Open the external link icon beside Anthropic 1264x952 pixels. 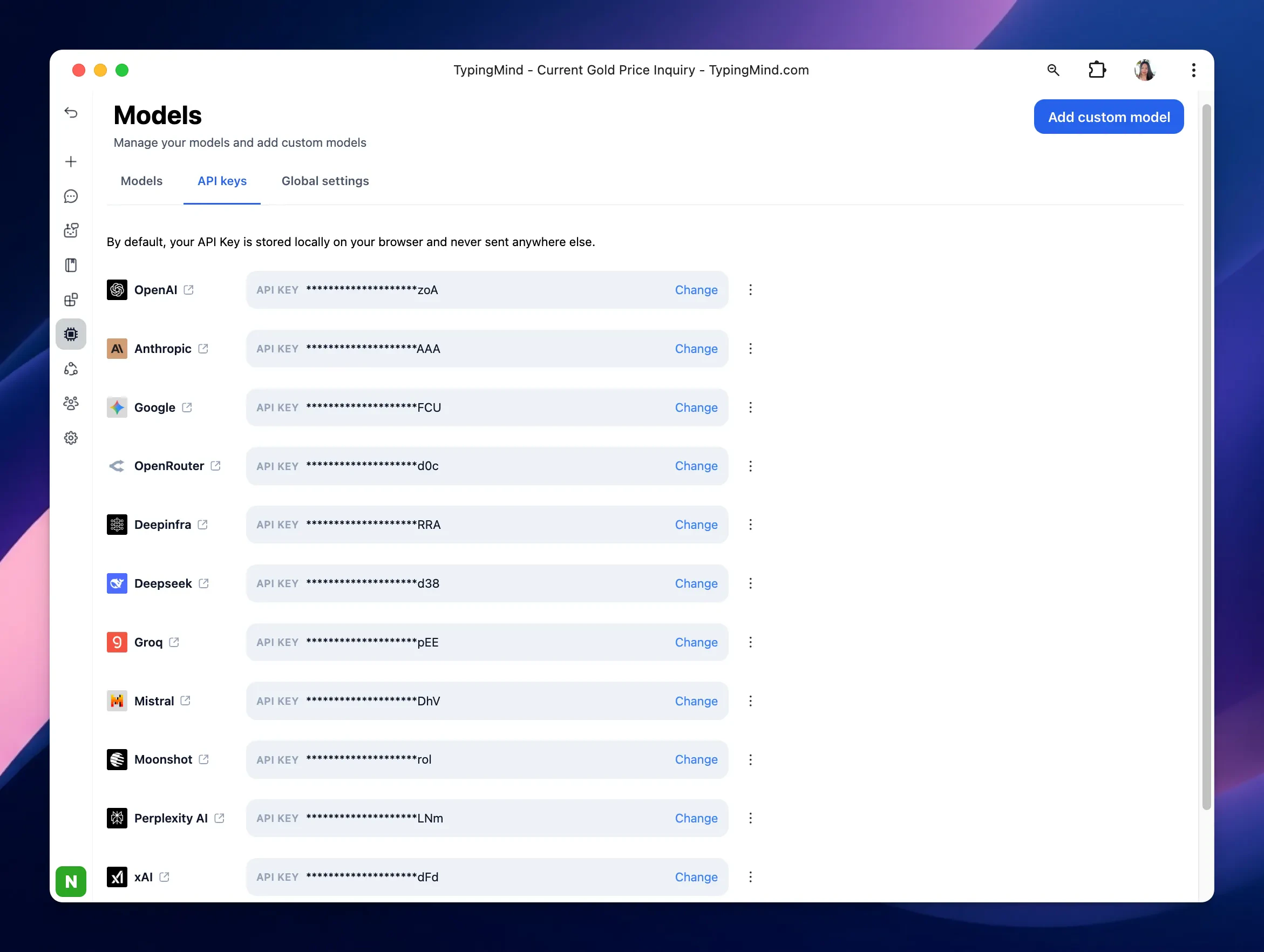pyautogui.click(x=203, y=349)
